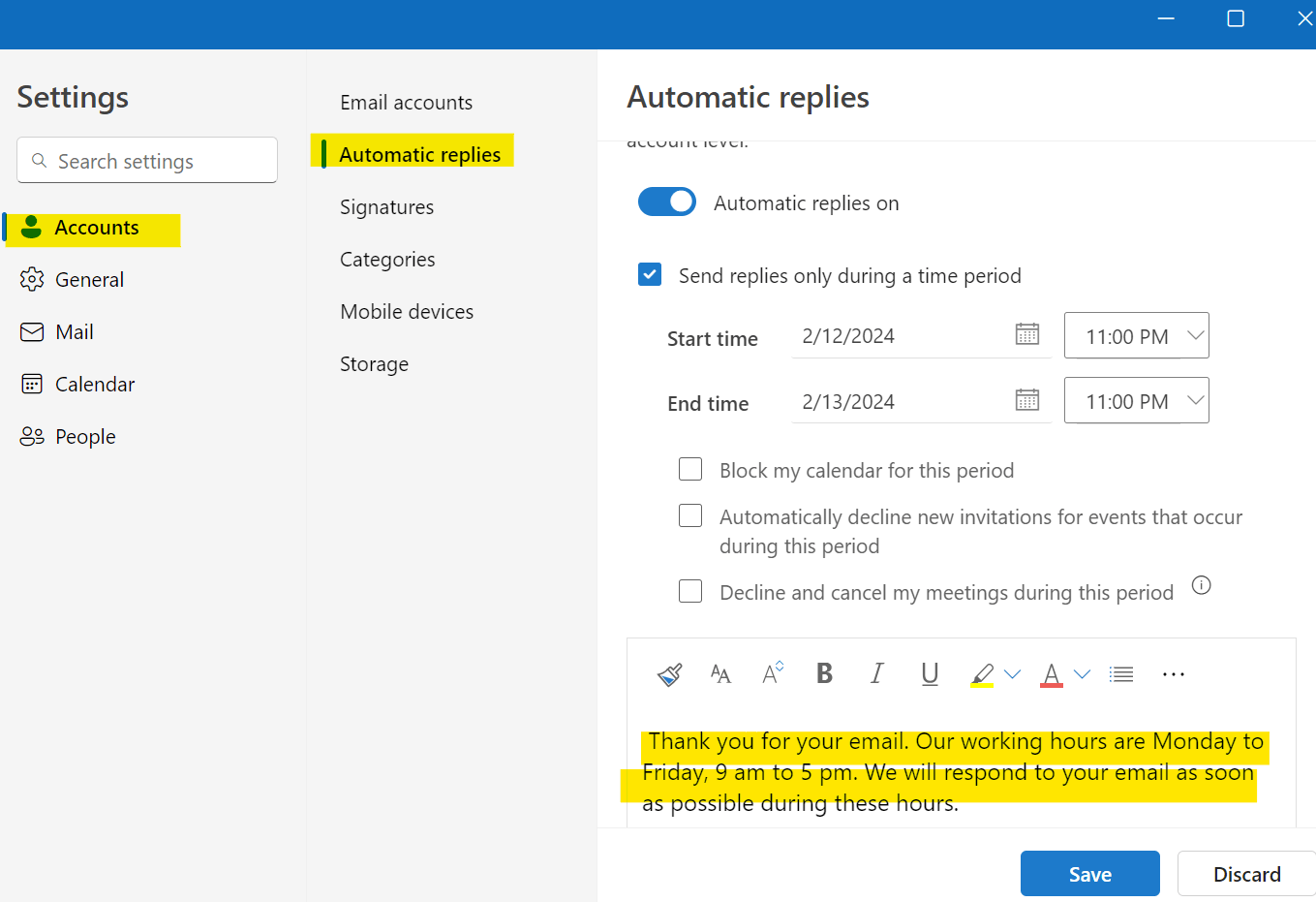Click the red font color swatch
The image size is (1316, 902).
pos(1051,673)
